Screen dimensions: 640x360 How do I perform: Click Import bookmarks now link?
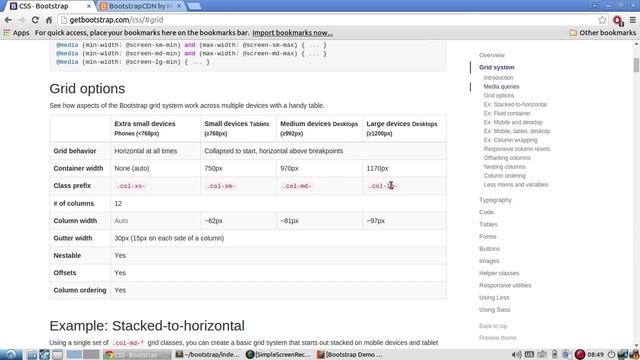pos(292,33)
